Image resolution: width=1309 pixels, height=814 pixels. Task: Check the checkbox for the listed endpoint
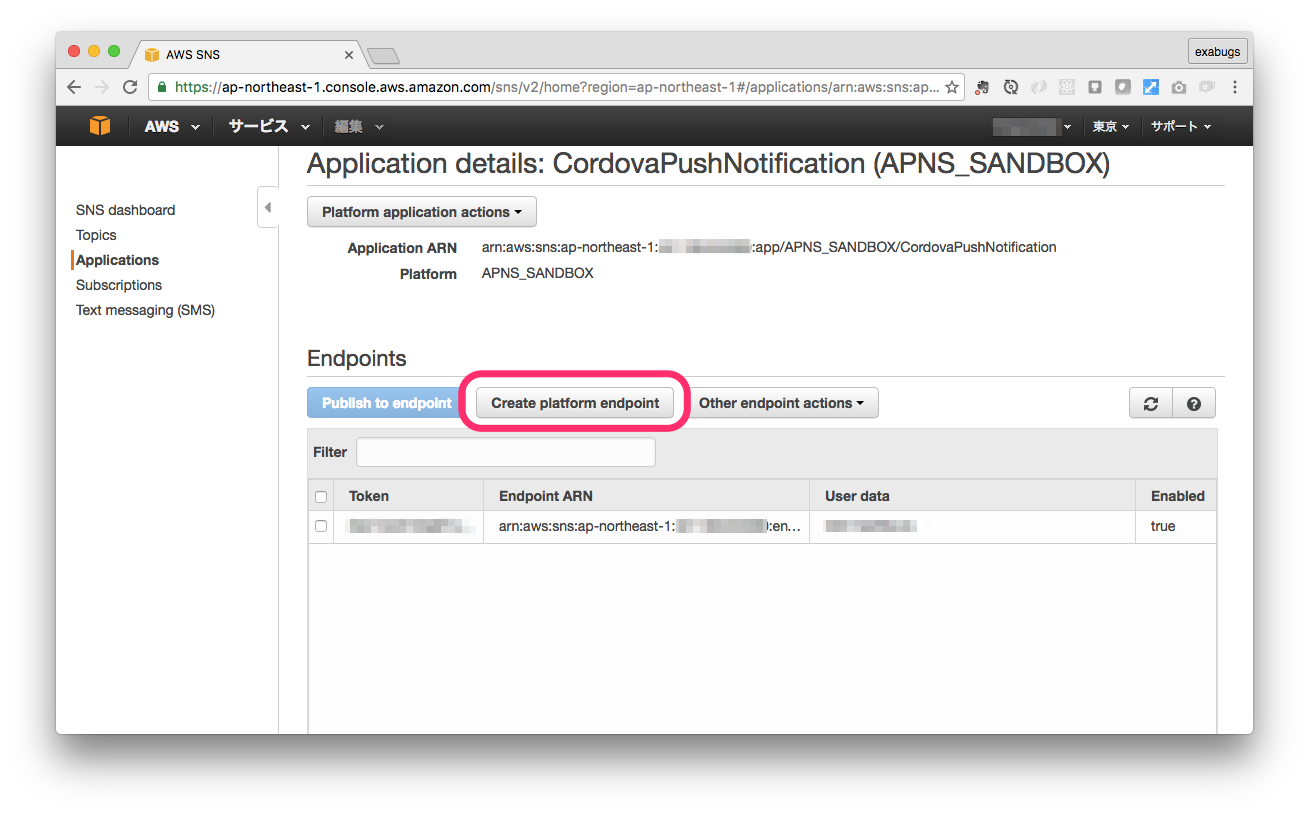(321, 526)
